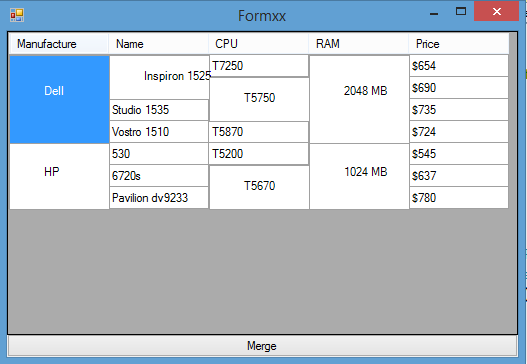Click the Formxx application icon in title bar
The width and height of the screenshot is (527, 364).
tap(17, 15)
